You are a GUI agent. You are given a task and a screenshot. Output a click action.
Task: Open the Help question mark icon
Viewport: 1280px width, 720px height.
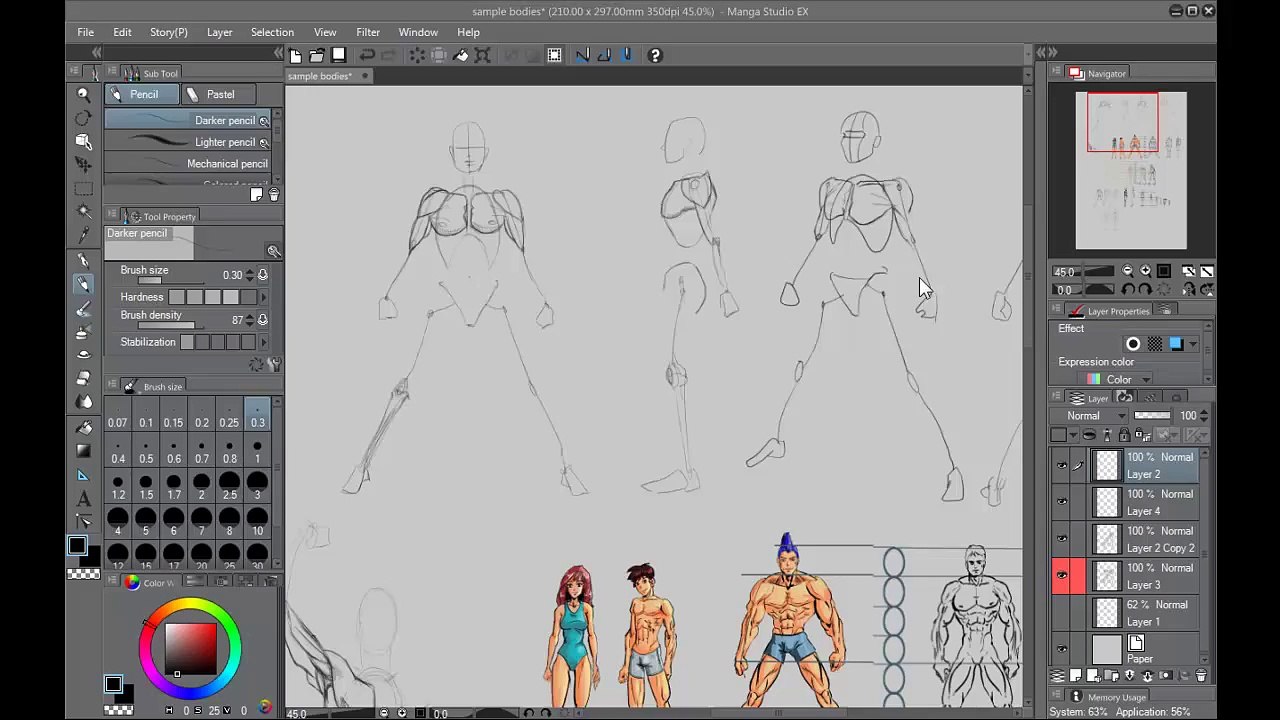point(655,55)
